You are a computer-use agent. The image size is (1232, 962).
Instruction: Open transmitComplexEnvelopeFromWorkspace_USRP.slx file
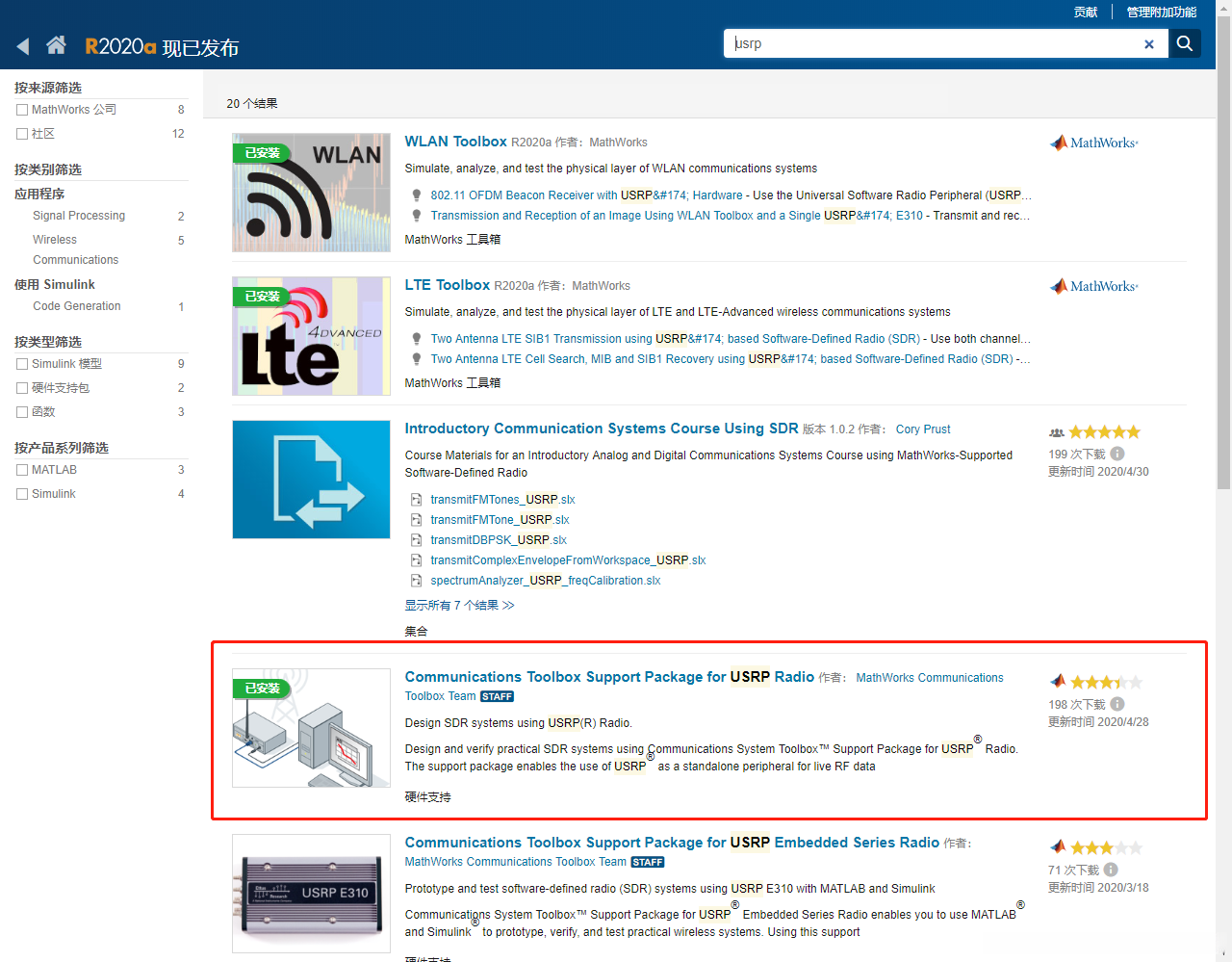[x=568, y=560]
